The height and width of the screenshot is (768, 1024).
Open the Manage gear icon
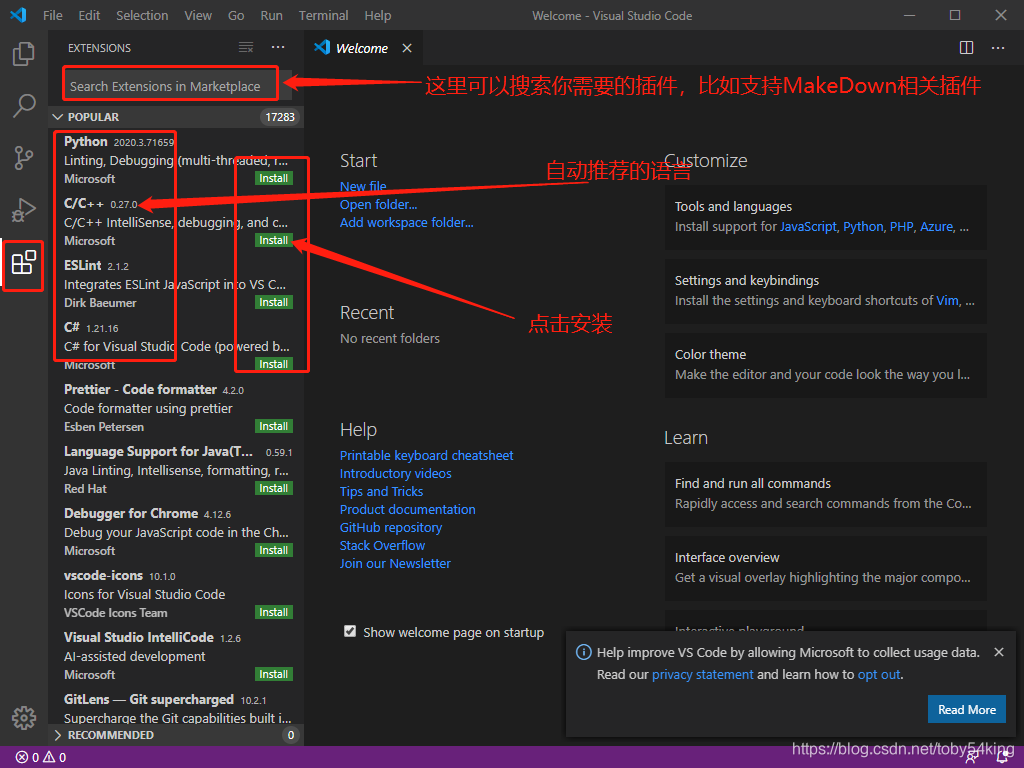click(x=24, y=717)
